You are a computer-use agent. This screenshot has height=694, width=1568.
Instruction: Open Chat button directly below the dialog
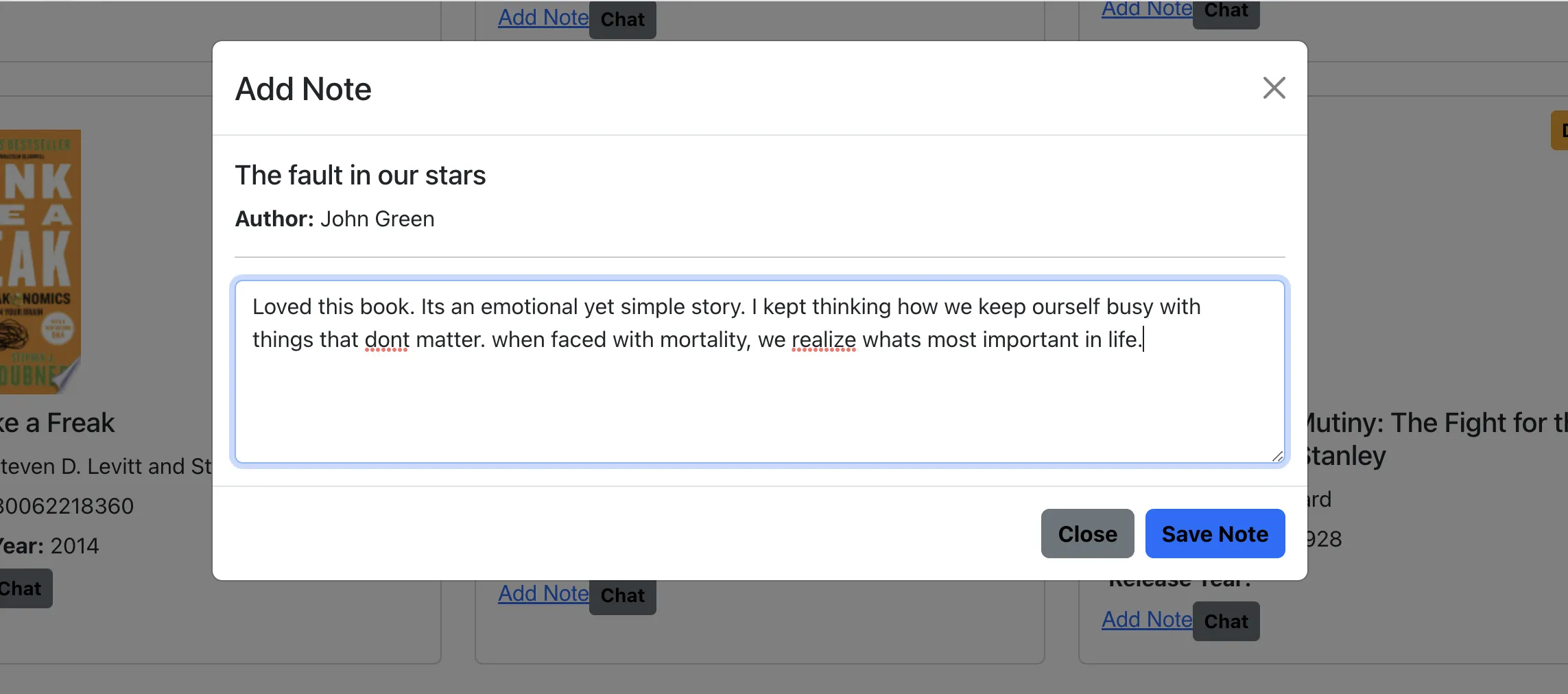point(622,596)
